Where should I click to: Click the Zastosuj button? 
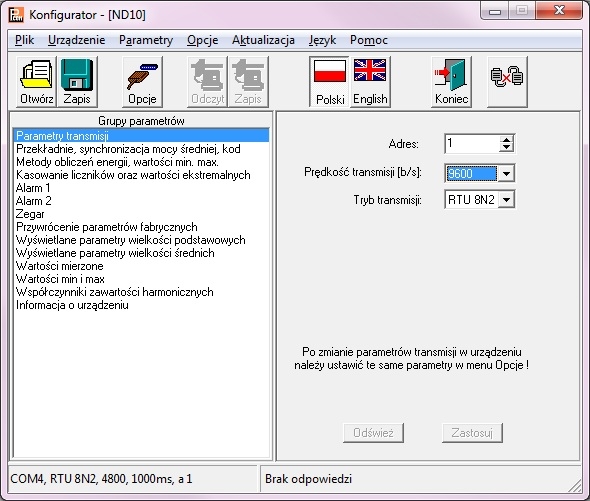(472, 433)
